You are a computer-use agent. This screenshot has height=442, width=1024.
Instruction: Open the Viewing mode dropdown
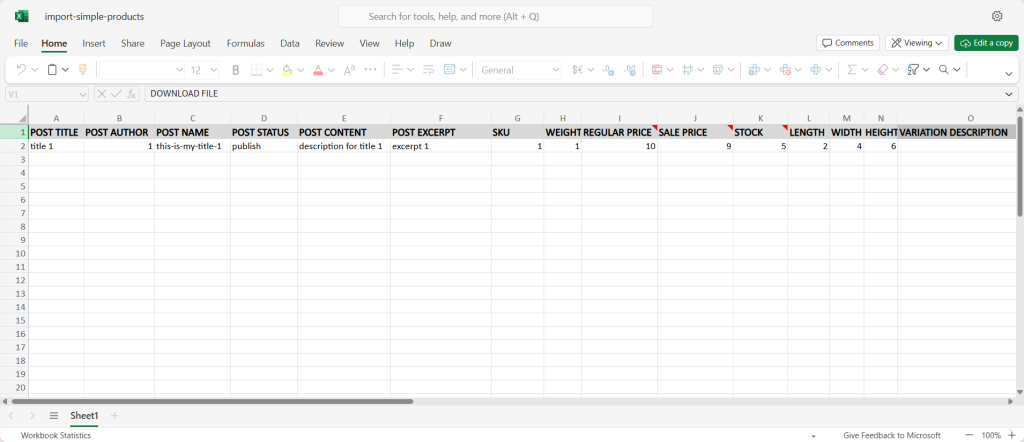[x=917, y=43]
